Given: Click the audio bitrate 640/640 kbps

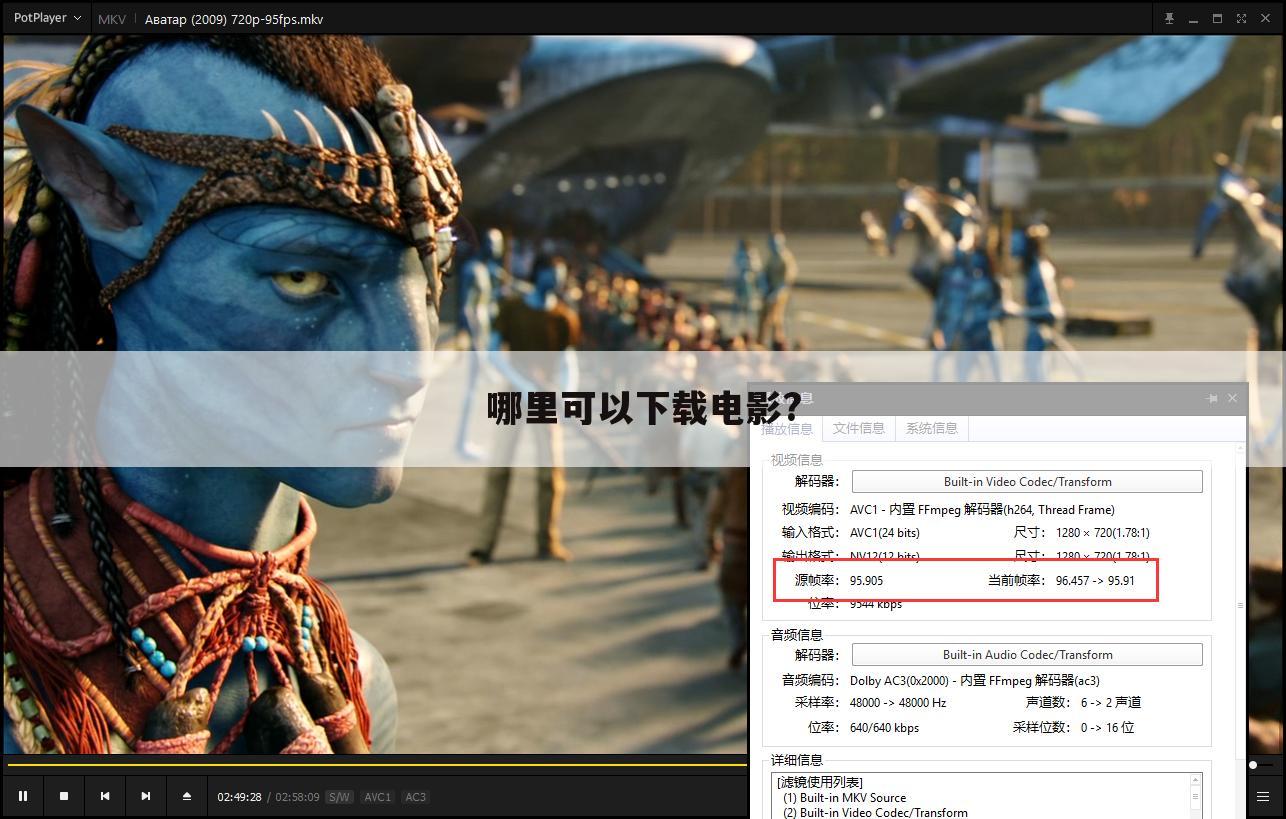Looking at the screenshot, I should [x=884, y=727].
